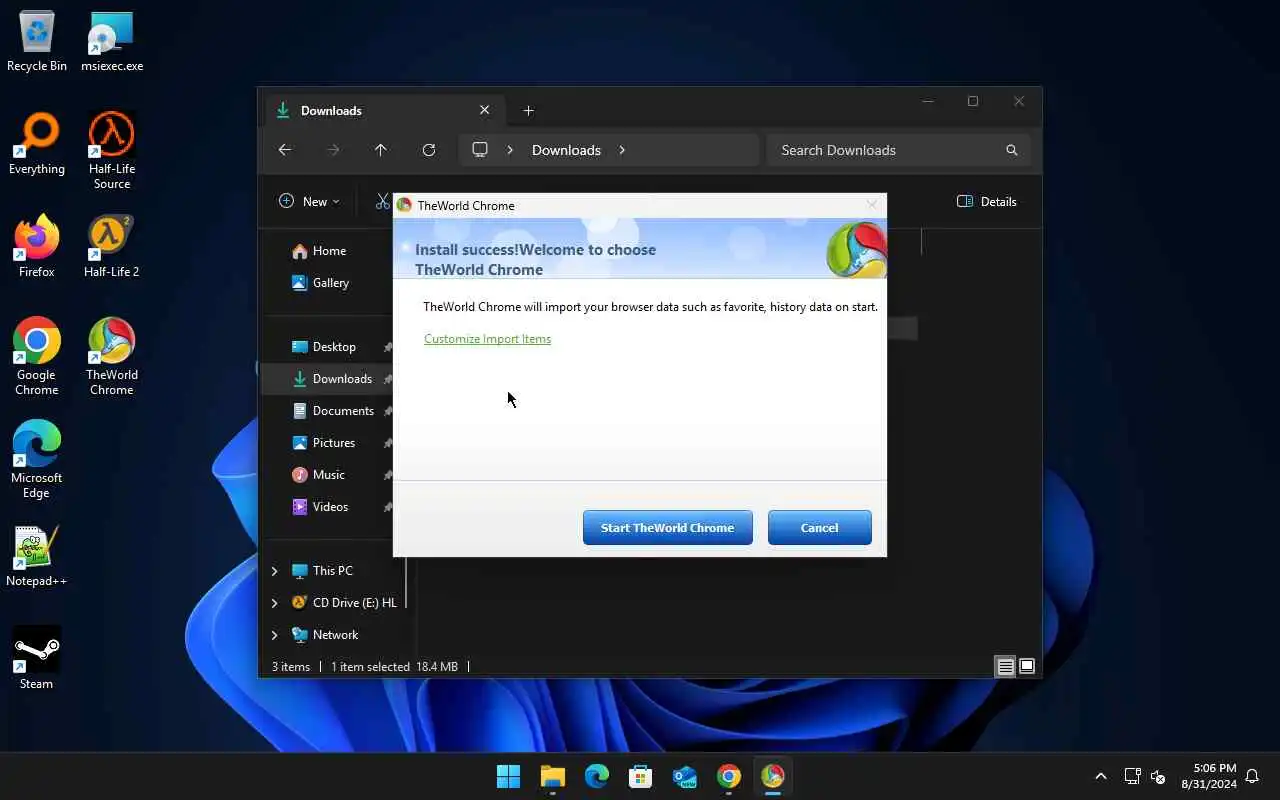Screen dimensions: 1280x800
Task: Open the clock showing 5:06 PM
Action: pyautogui.click(x=1209, y=776)
